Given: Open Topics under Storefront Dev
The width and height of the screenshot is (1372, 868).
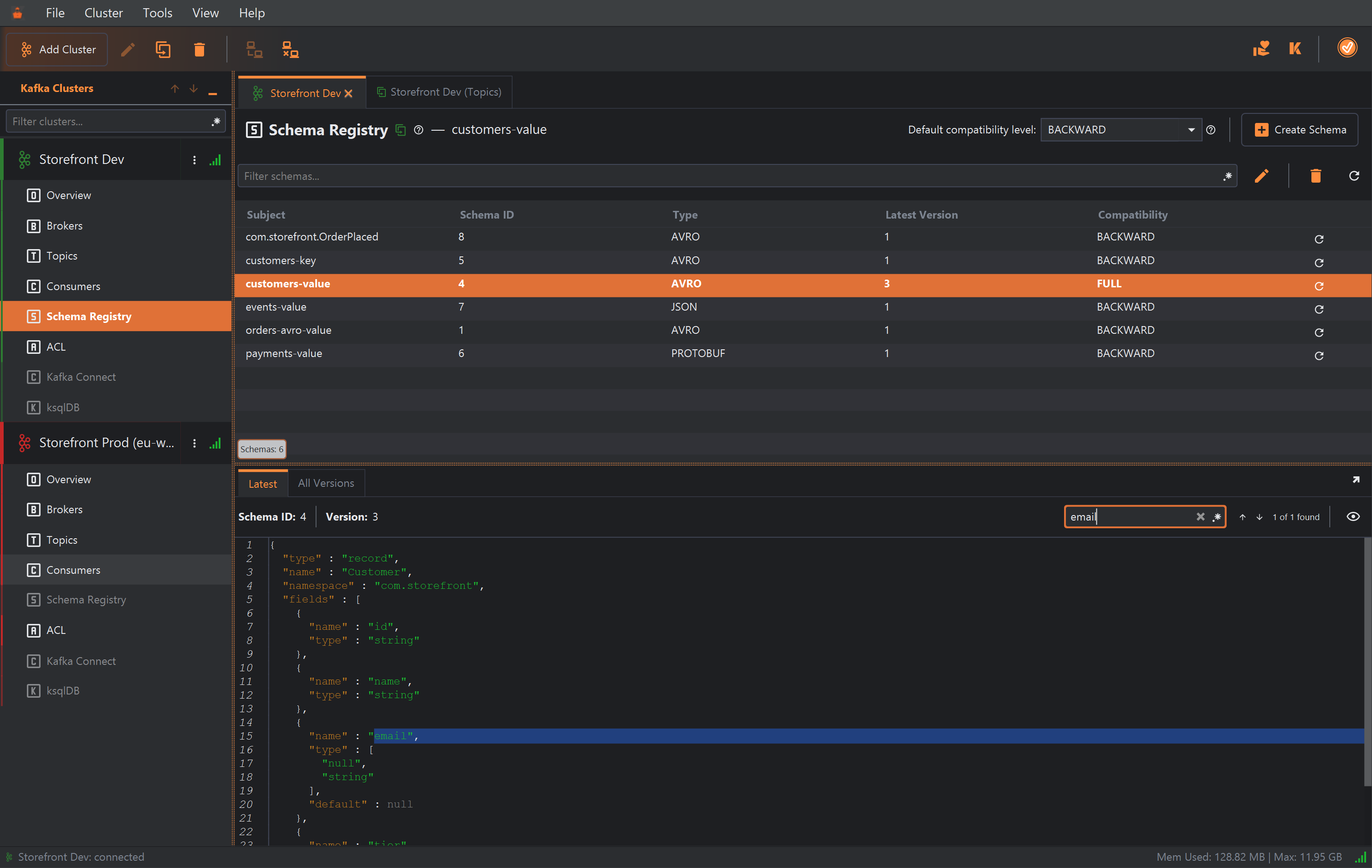Looking at the screenshot, I should (117, 256).
